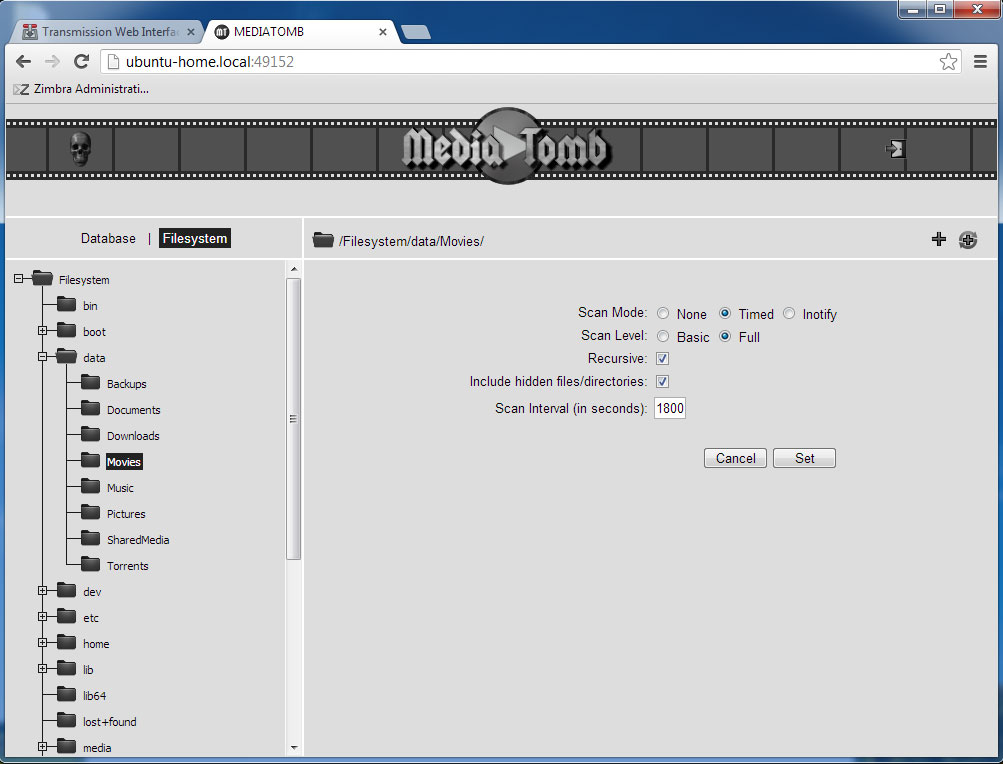Click the Torrents folder icon

point(90,564)
